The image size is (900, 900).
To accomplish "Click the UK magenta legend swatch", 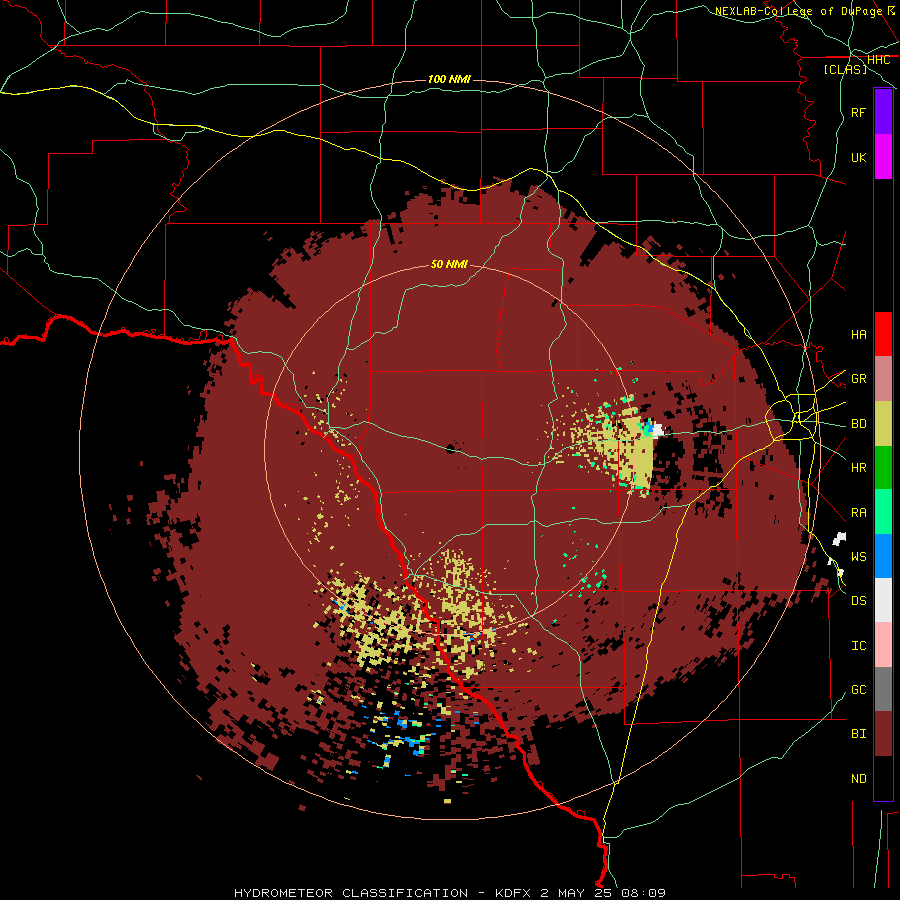I will point(883,157).
